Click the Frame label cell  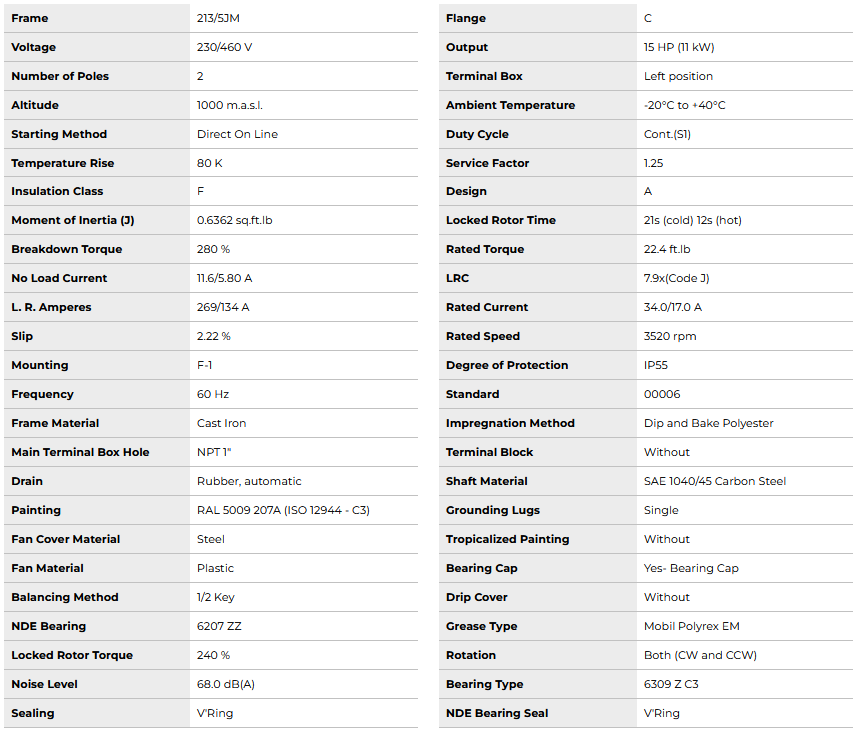[30, 18]
